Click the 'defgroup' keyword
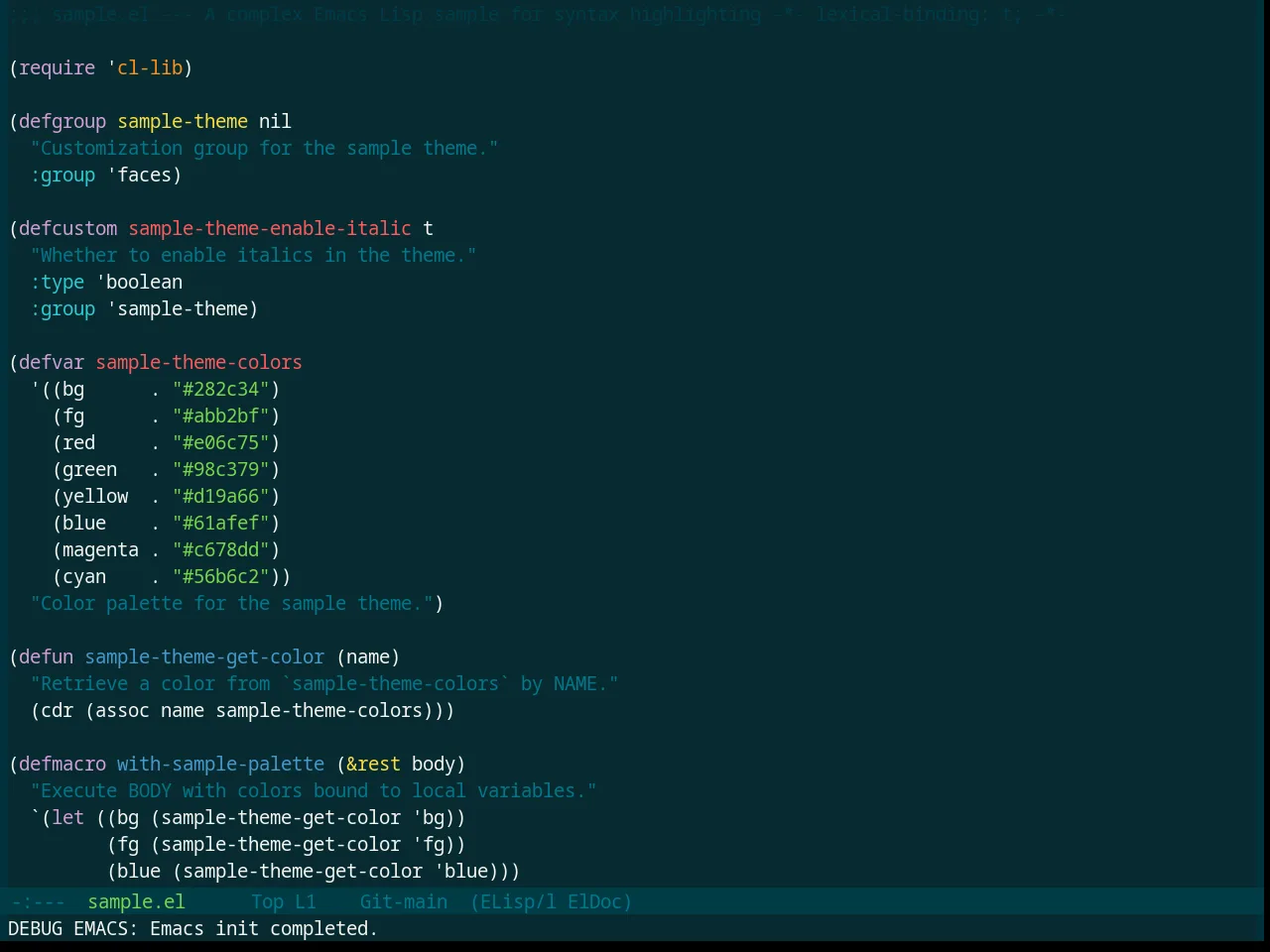The image size is (1270, 952). (x=62, y=121)
